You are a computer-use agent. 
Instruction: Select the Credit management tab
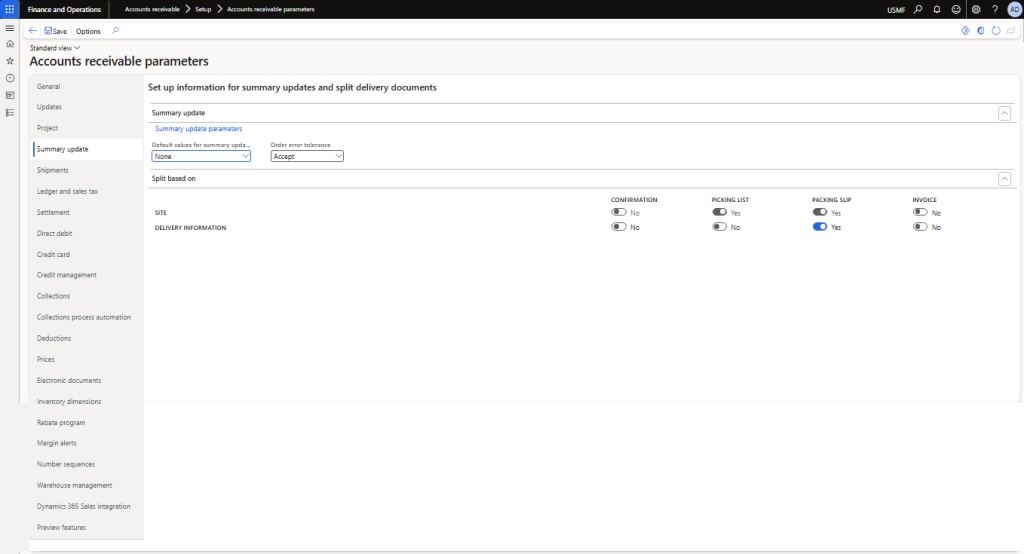click(67, 275)
